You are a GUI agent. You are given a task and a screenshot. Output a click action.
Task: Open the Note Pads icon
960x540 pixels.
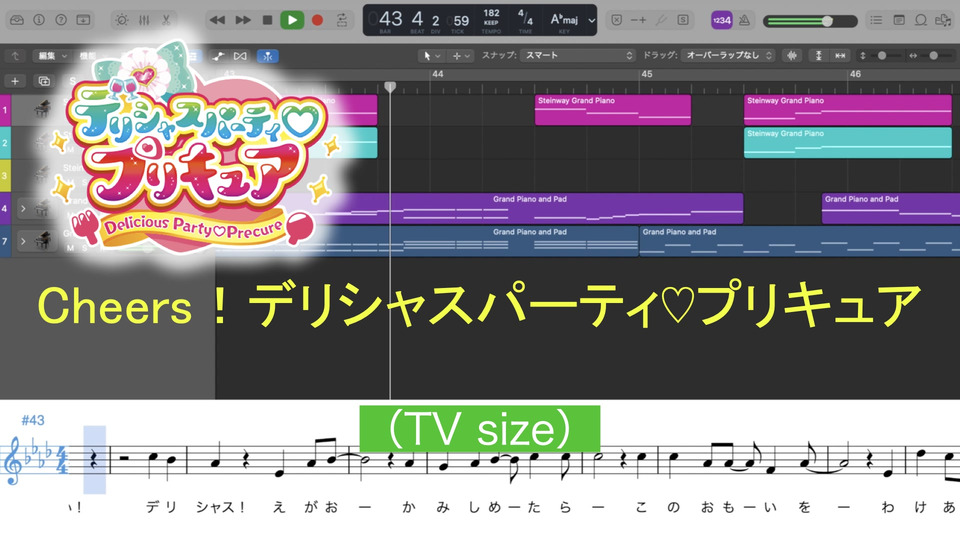point(898,20)
